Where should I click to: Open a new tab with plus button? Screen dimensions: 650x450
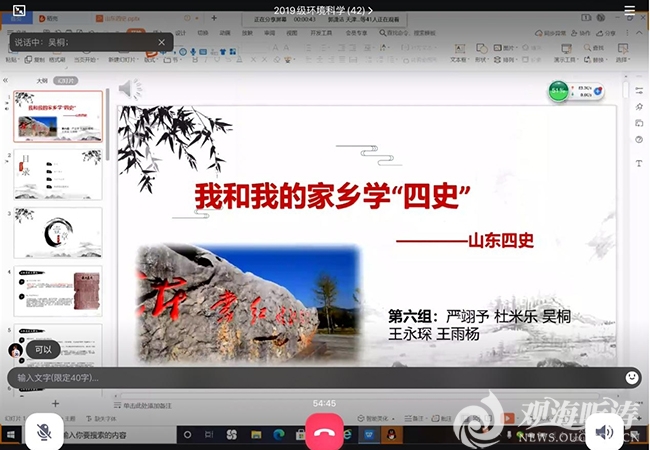(x=214, y=18)
